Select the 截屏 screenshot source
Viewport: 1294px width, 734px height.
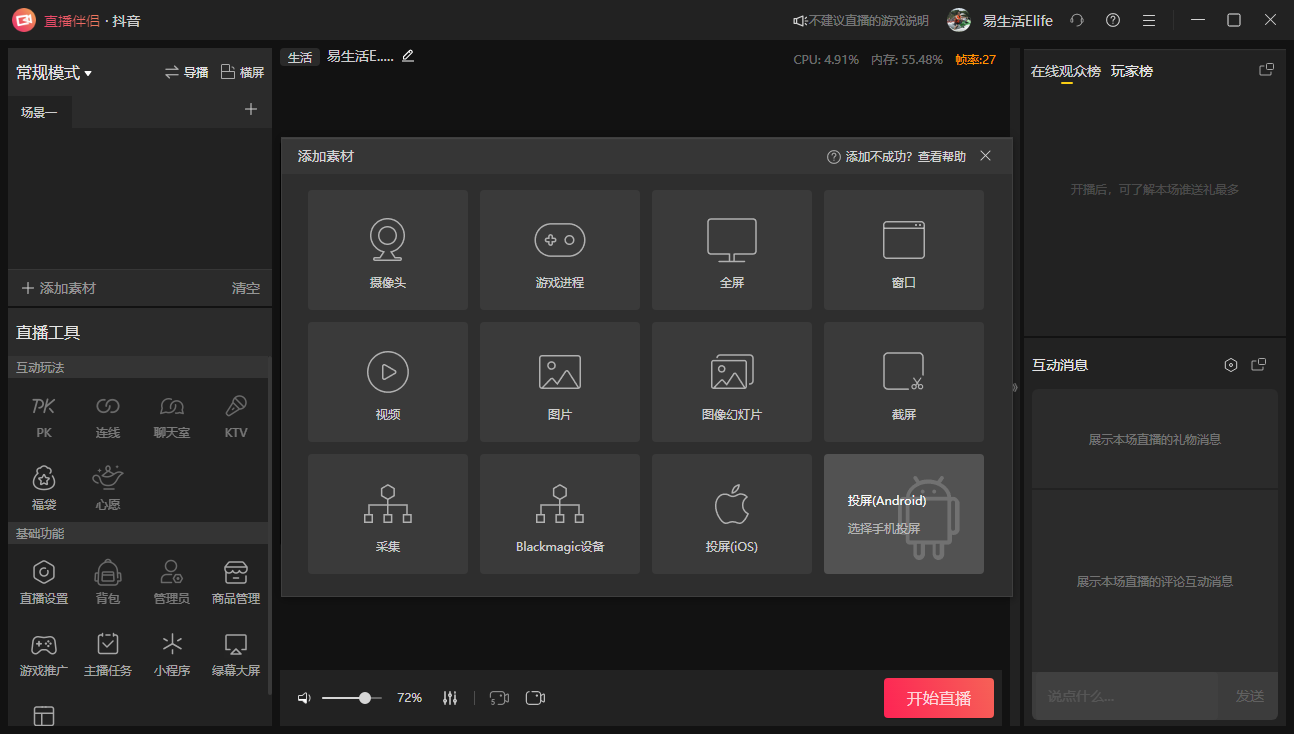tap(903, 382)
